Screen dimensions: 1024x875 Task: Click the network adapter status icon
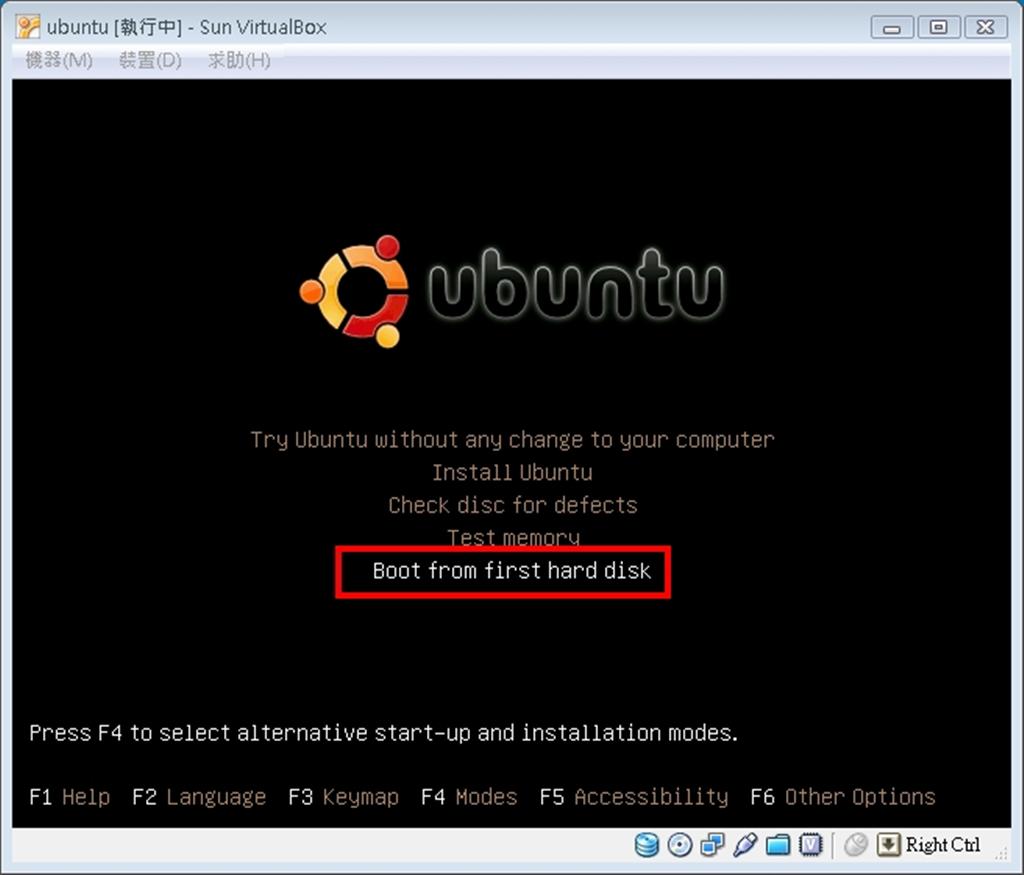pyautogui.click(x=712, y=845)
